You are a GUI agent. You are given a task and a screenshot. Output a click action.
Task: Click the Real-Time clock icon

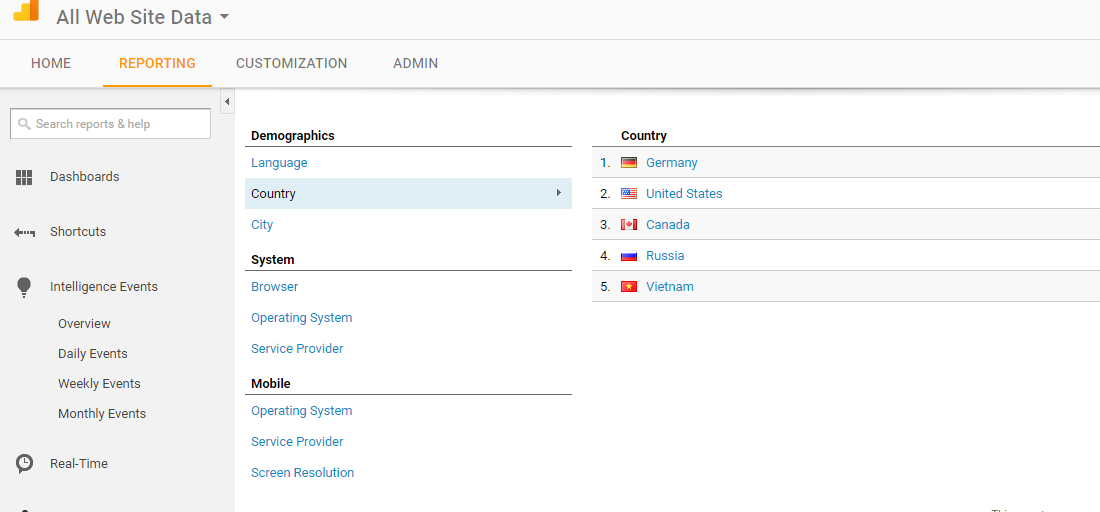pyautogui.click(x=24, y=464)
